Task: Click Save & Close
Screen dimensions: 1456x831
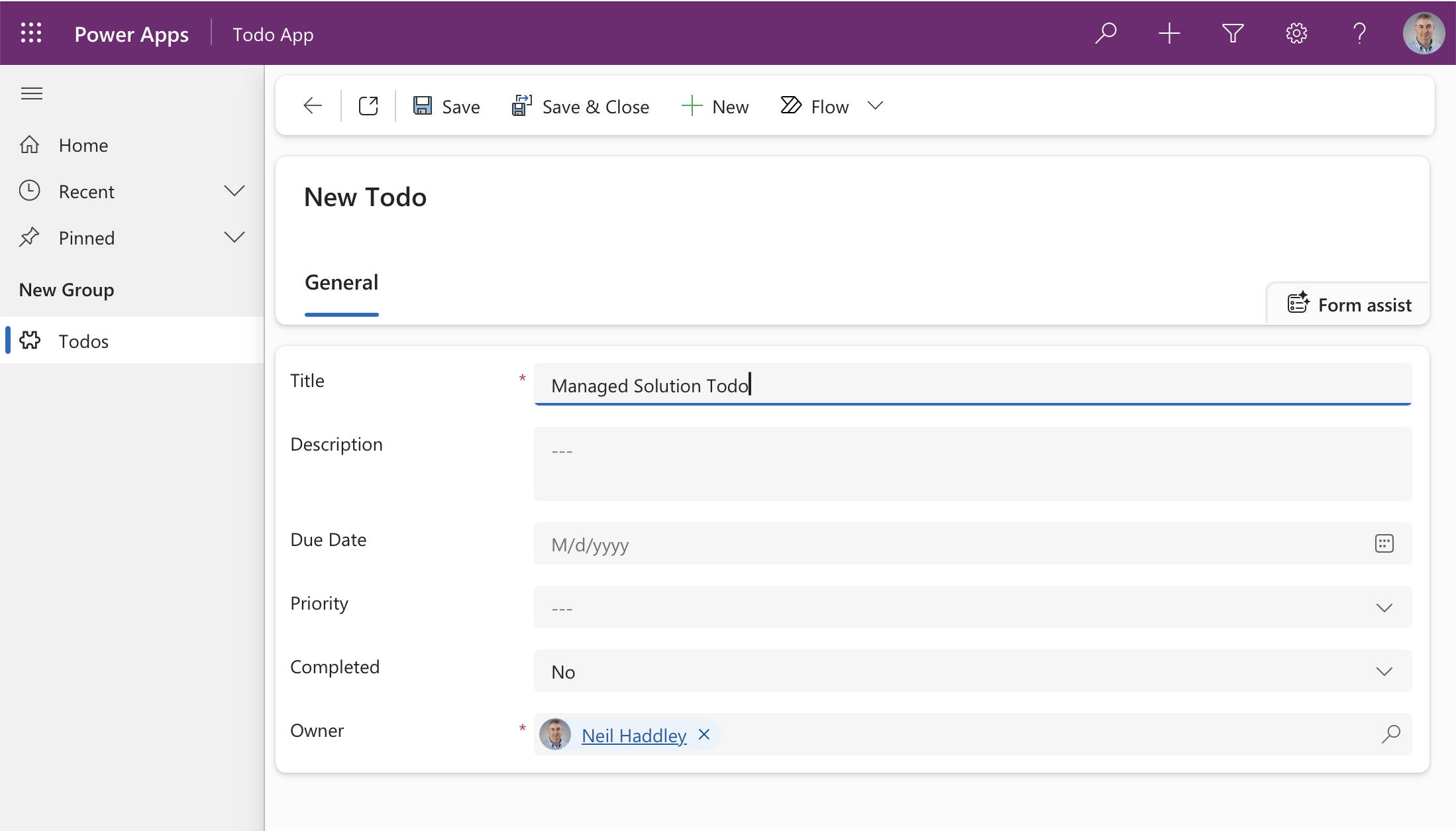Action: [580, 107]
